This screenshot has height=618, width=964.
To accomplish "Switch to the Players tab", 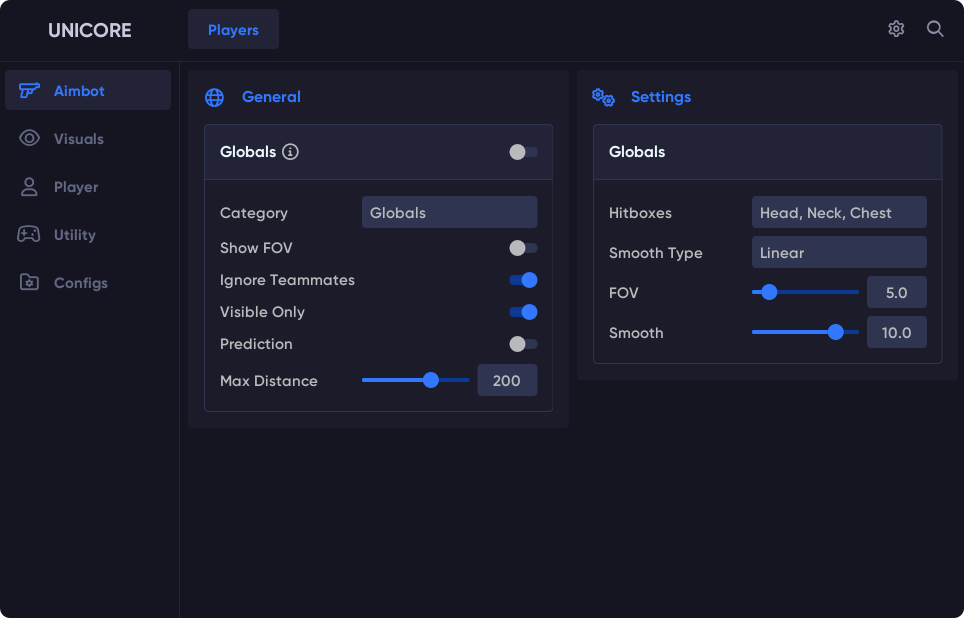I will pyautogui.click(x=233, y=30).
